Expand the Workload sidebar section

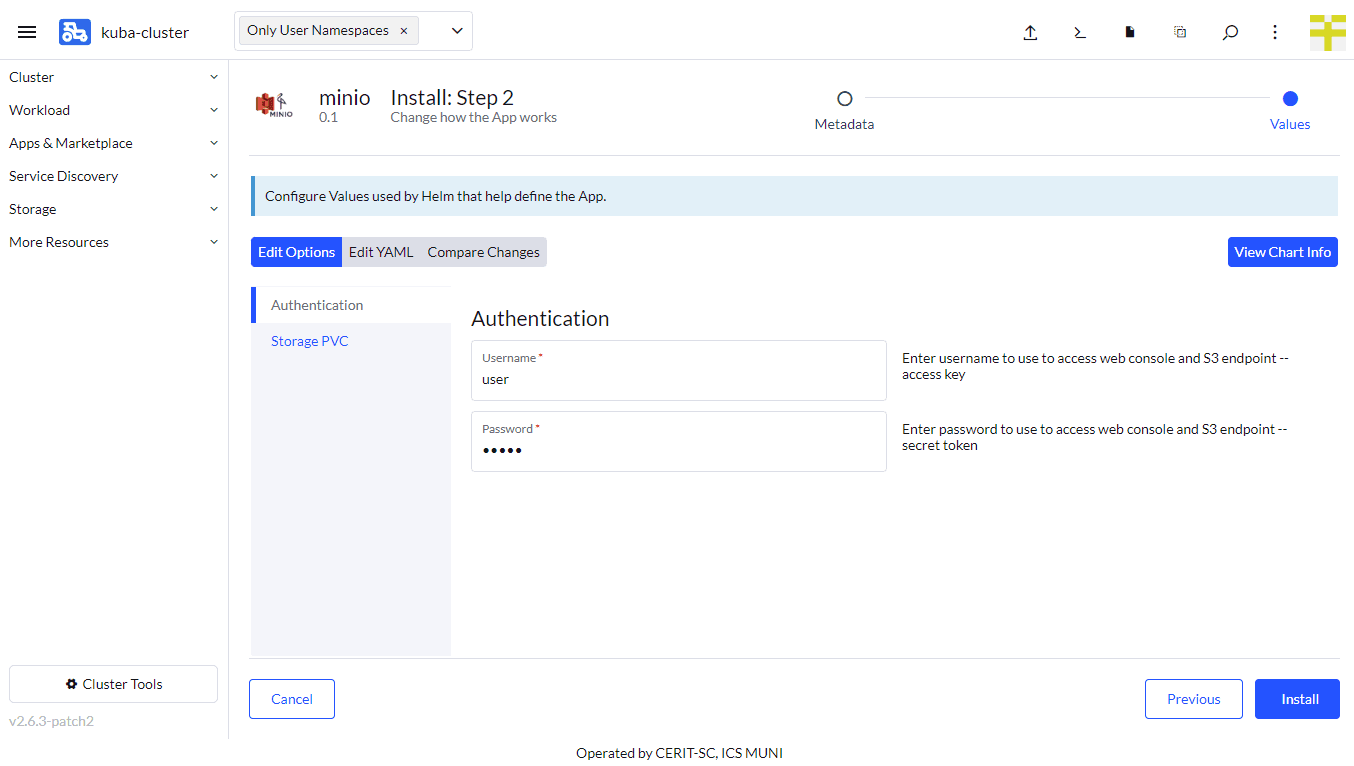113,110
